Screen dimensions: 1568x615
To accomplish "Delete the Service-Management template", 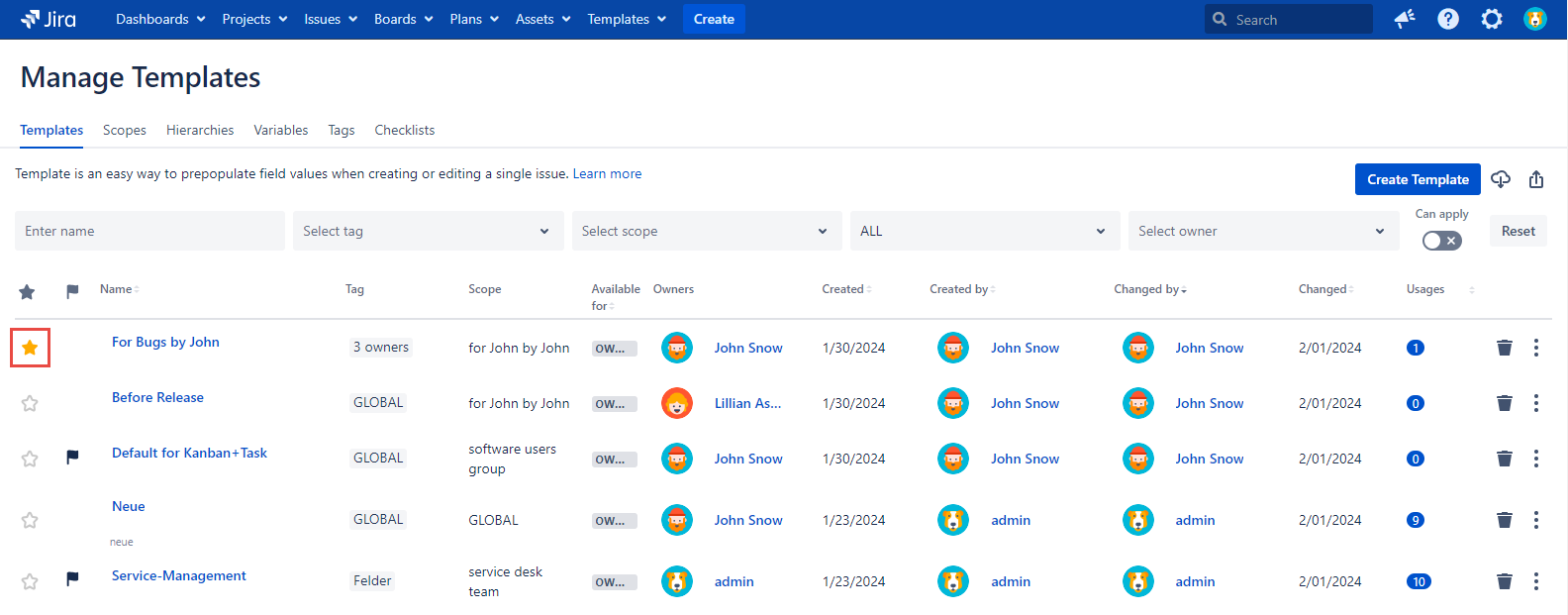I will click(x=1504, y=581).
